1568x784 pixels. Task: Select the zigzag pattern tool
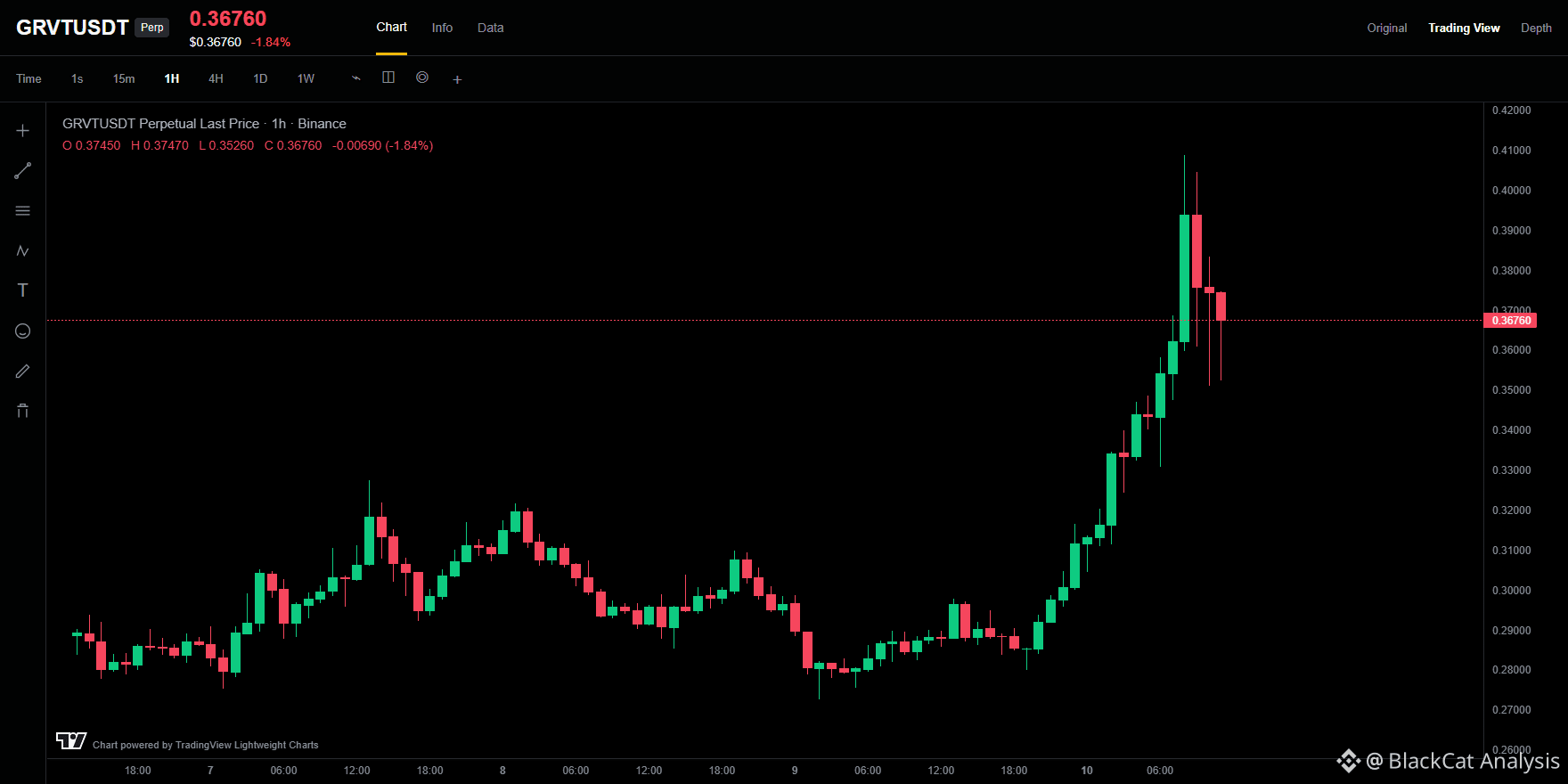point(23,251)
